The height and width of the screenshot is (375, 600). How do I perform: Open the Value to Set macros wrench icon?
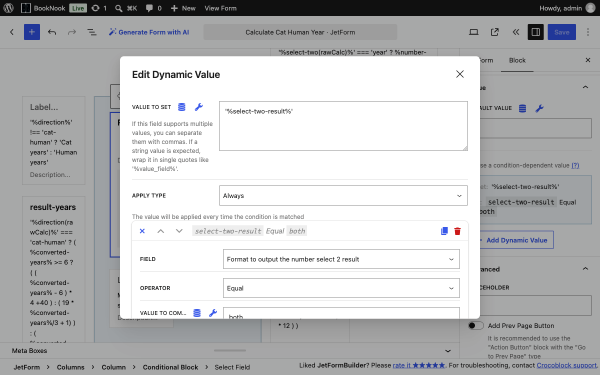(x=199, y=107)
